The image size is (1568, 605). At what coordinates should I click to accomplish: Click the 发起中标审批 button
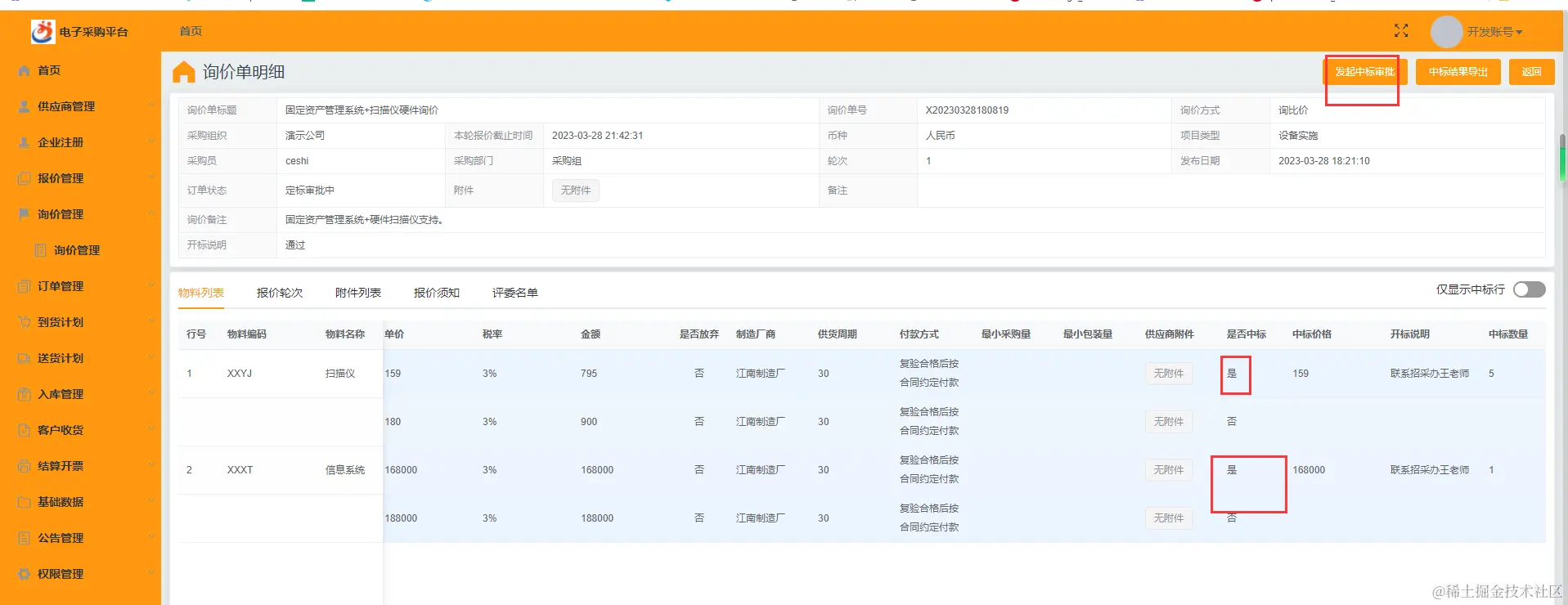[x=1365, y=72]
